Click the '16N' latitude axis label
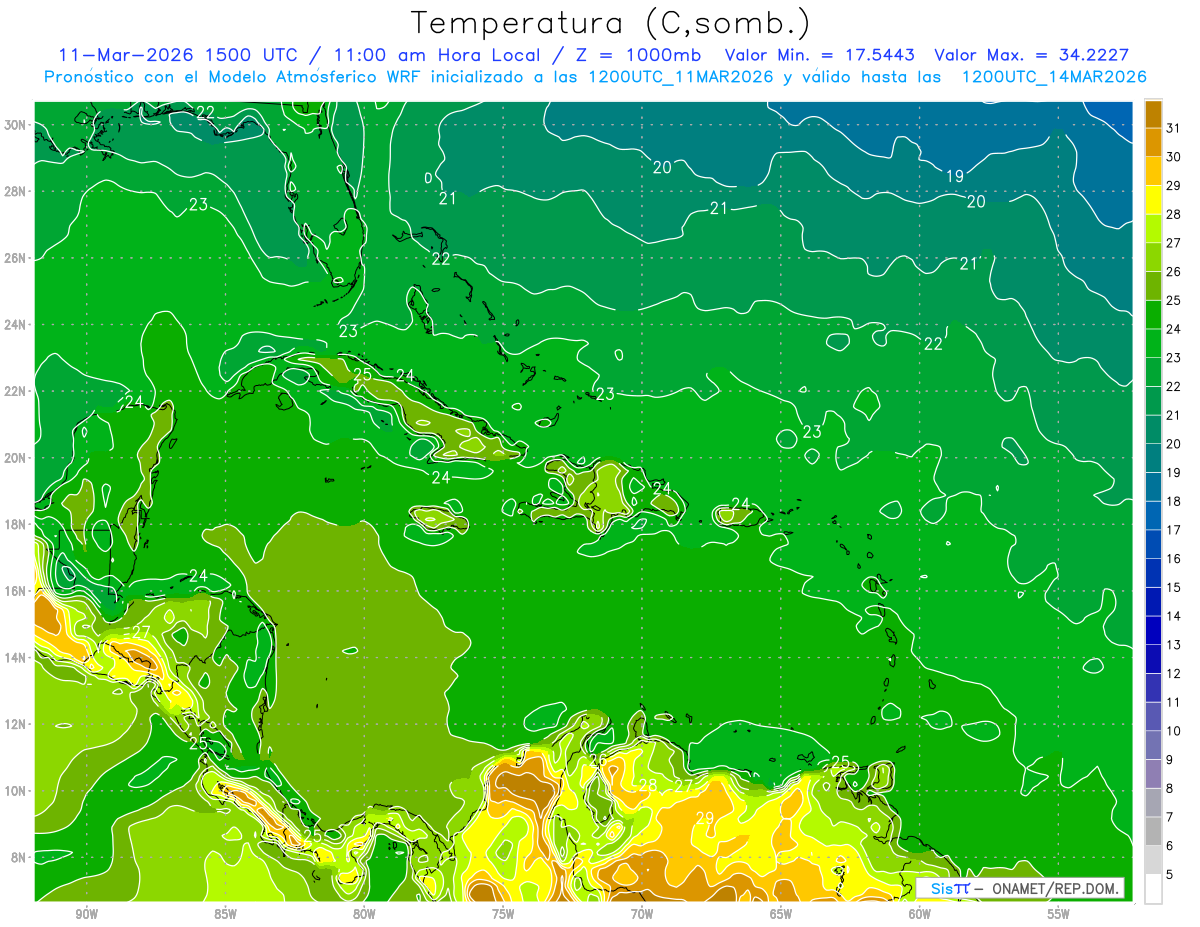The height and width of the screenshot is (927, 1200). [14, 591]
